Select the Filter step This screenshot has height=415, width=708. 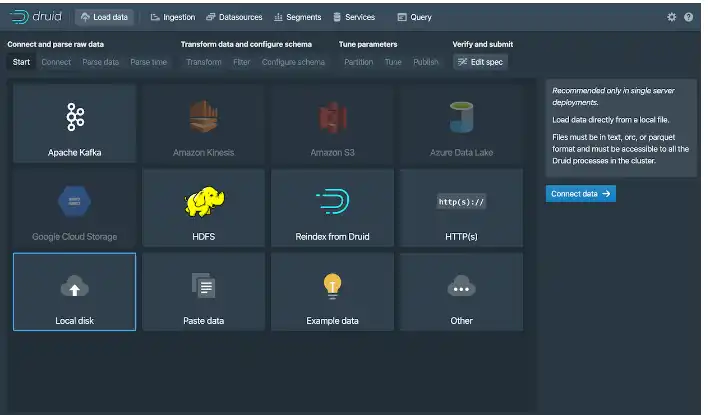[242, 62]
